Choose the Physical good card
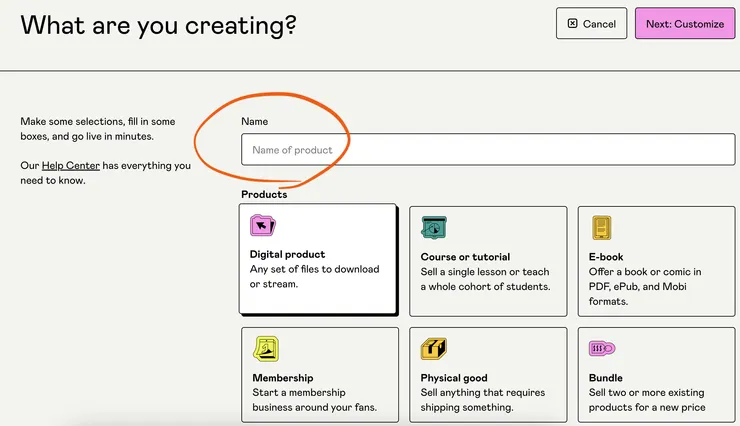The height and width of the screenshot is (426, 740). [488, 375]
